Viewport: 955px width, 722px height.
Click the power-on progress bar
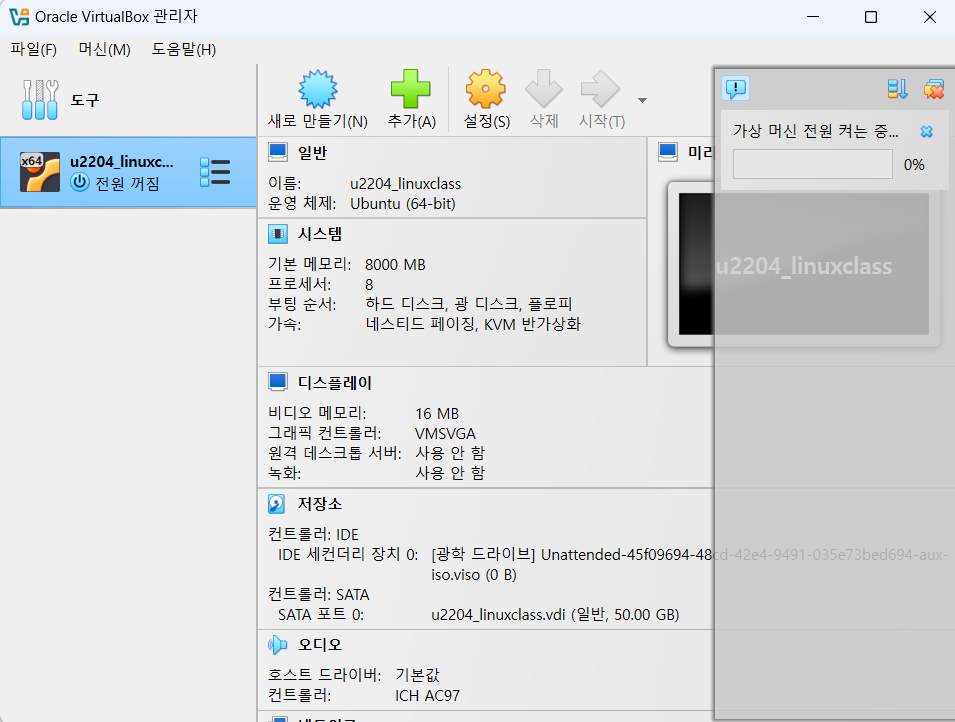point(812,165)
